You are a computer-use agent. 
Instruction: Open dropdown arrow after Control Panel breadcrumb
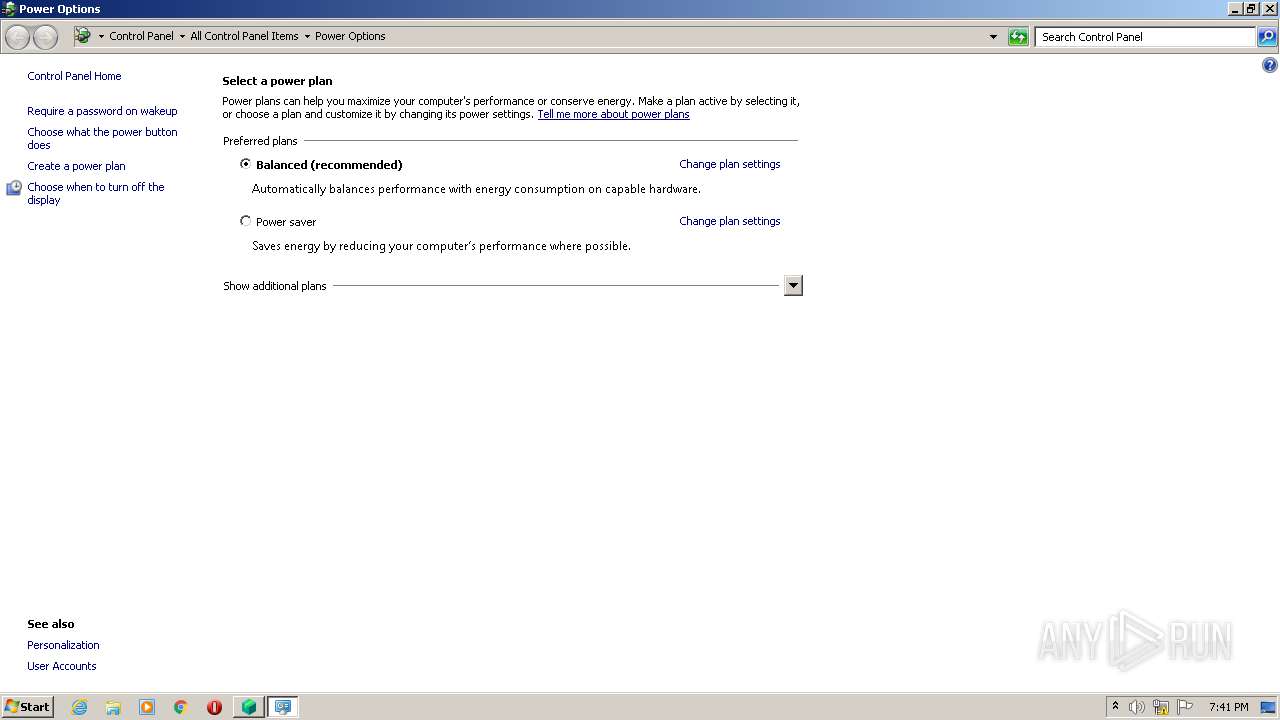pos(182,37)
